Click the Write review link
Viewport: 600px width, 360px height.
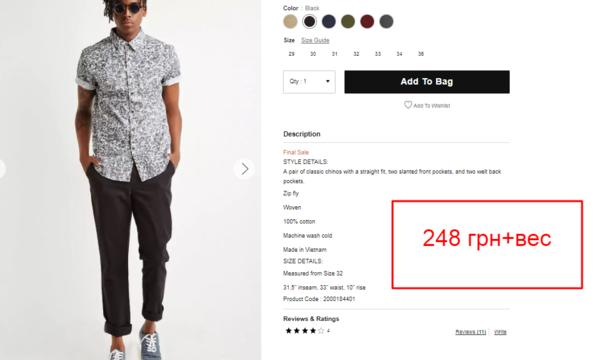tap(500, 332)
